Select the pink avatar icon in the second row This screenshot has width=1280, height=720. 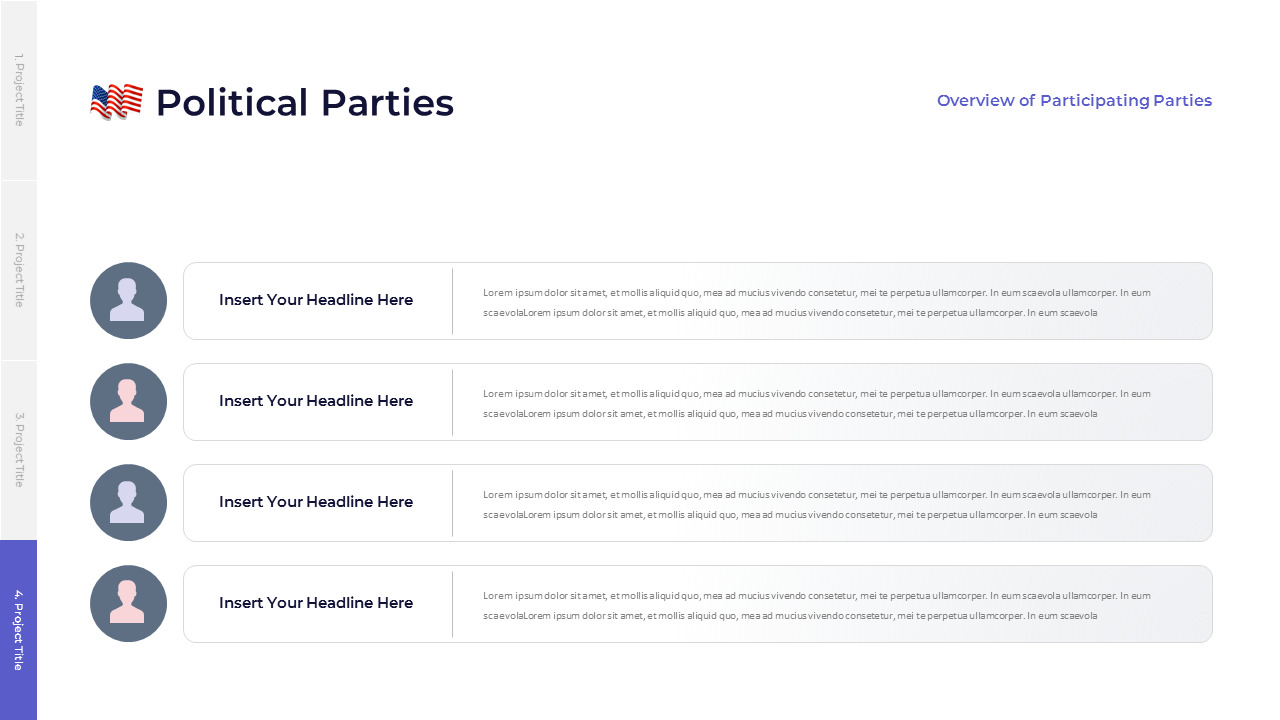pos(128,401)
